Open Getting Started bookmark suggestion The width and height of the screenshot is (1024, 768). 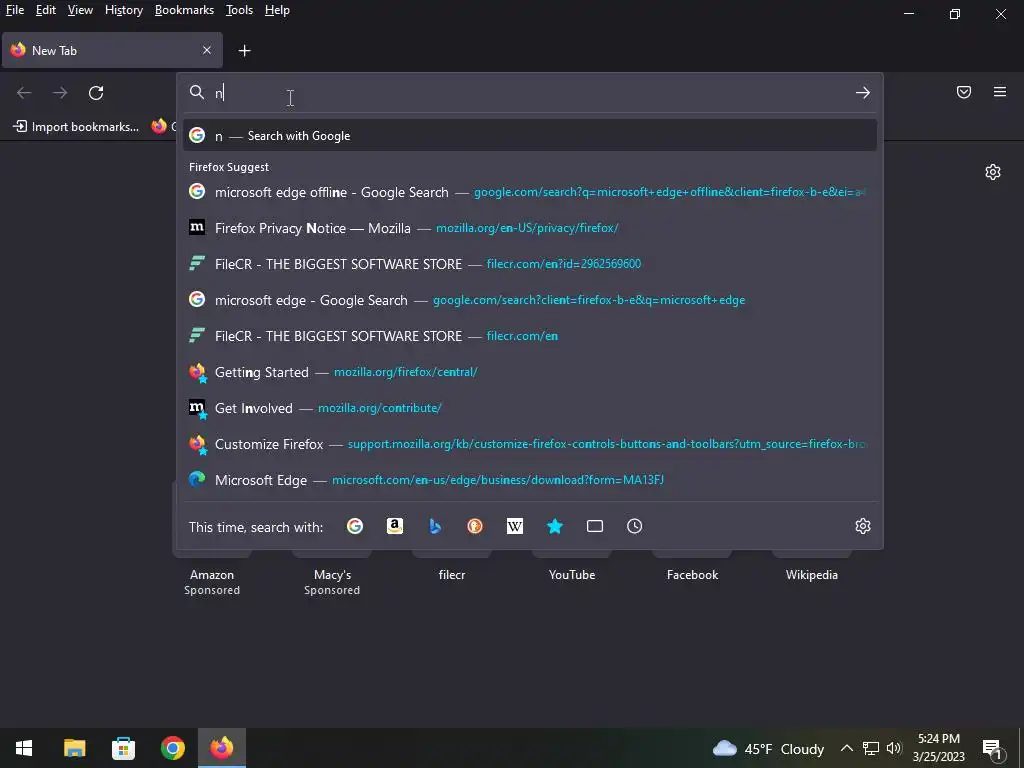[530, 372]
